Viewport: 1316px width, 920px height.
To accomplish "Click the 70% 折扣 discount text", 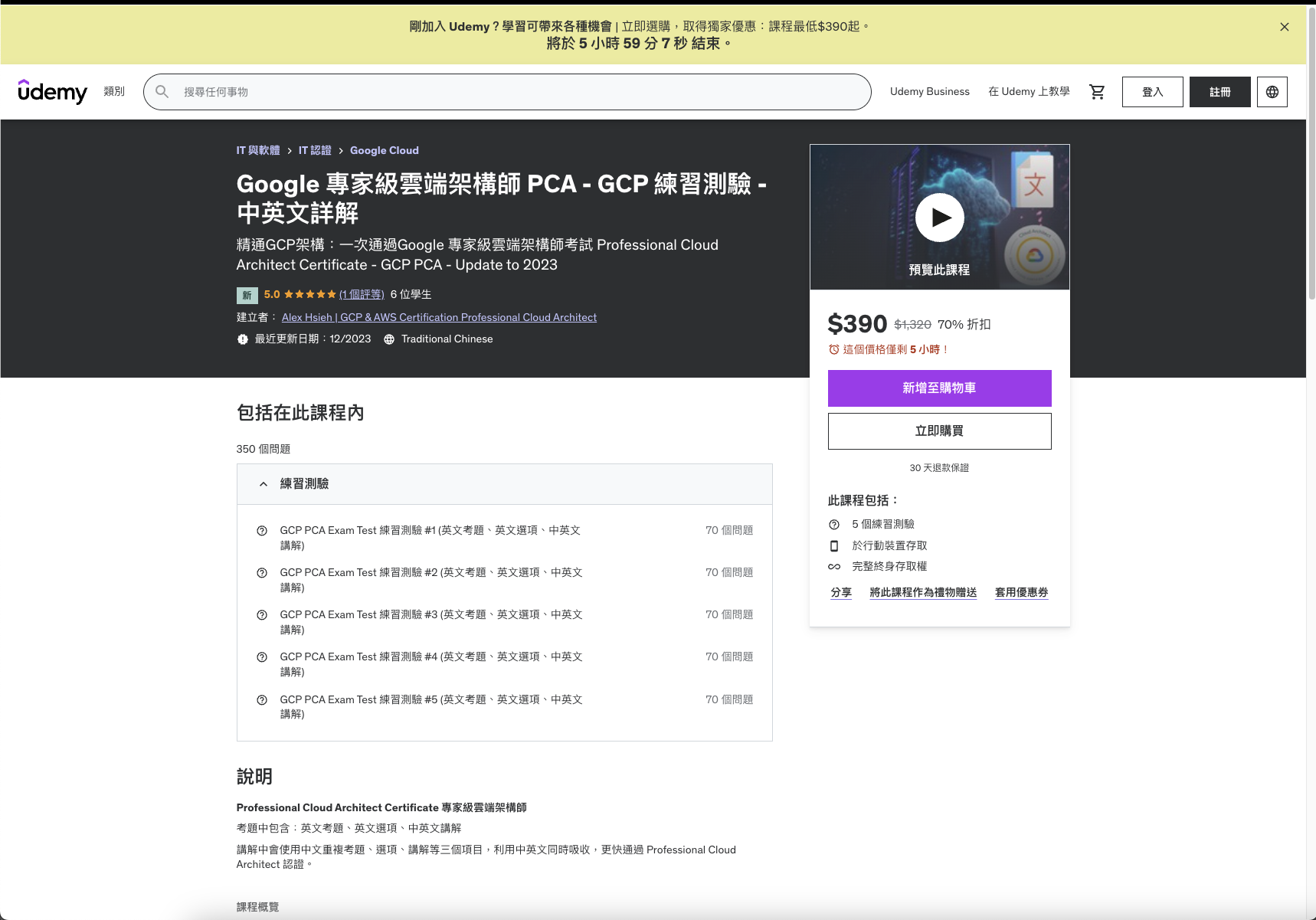I will tap(964, 325).
